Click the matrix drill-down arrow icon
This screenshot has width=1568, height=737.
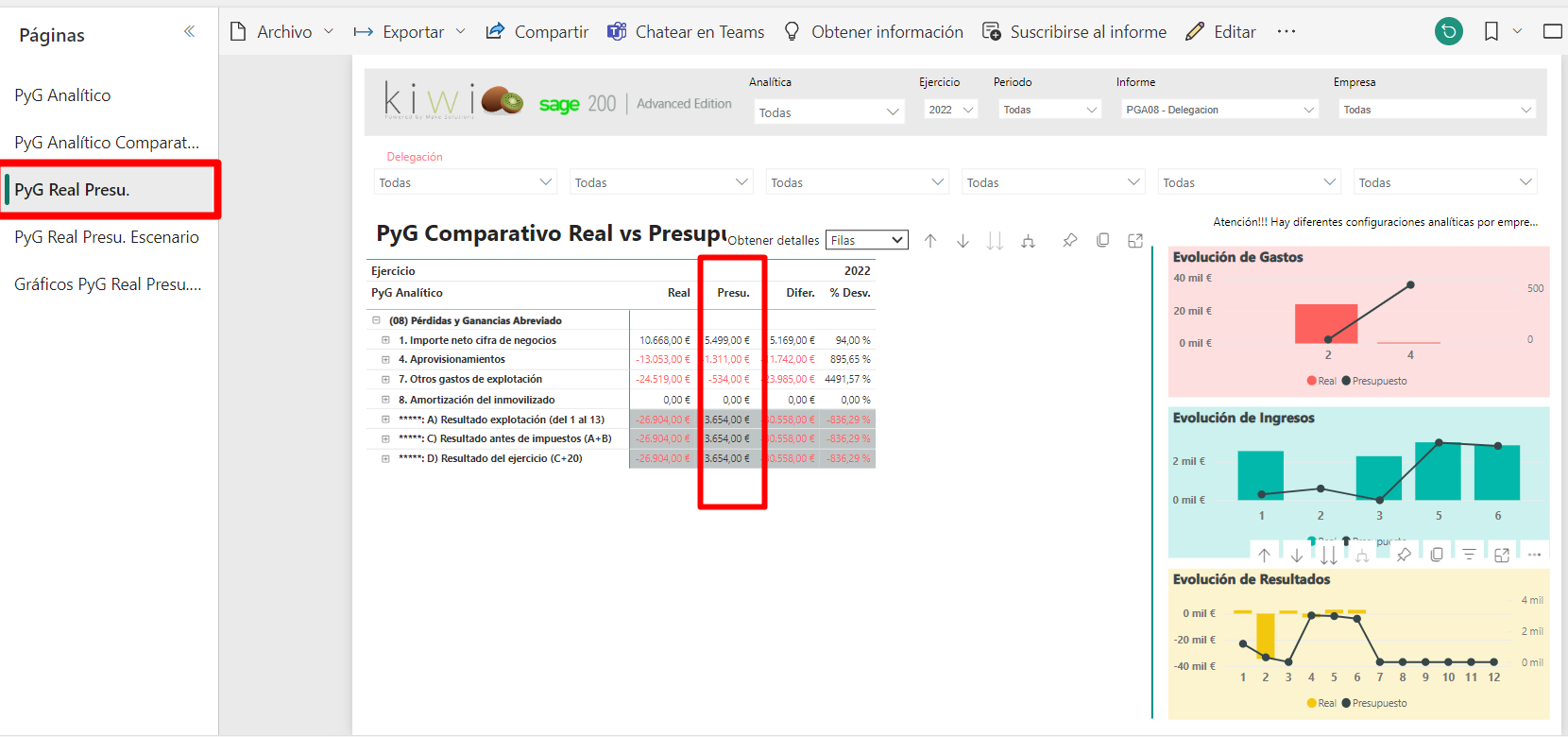(963, 241)
